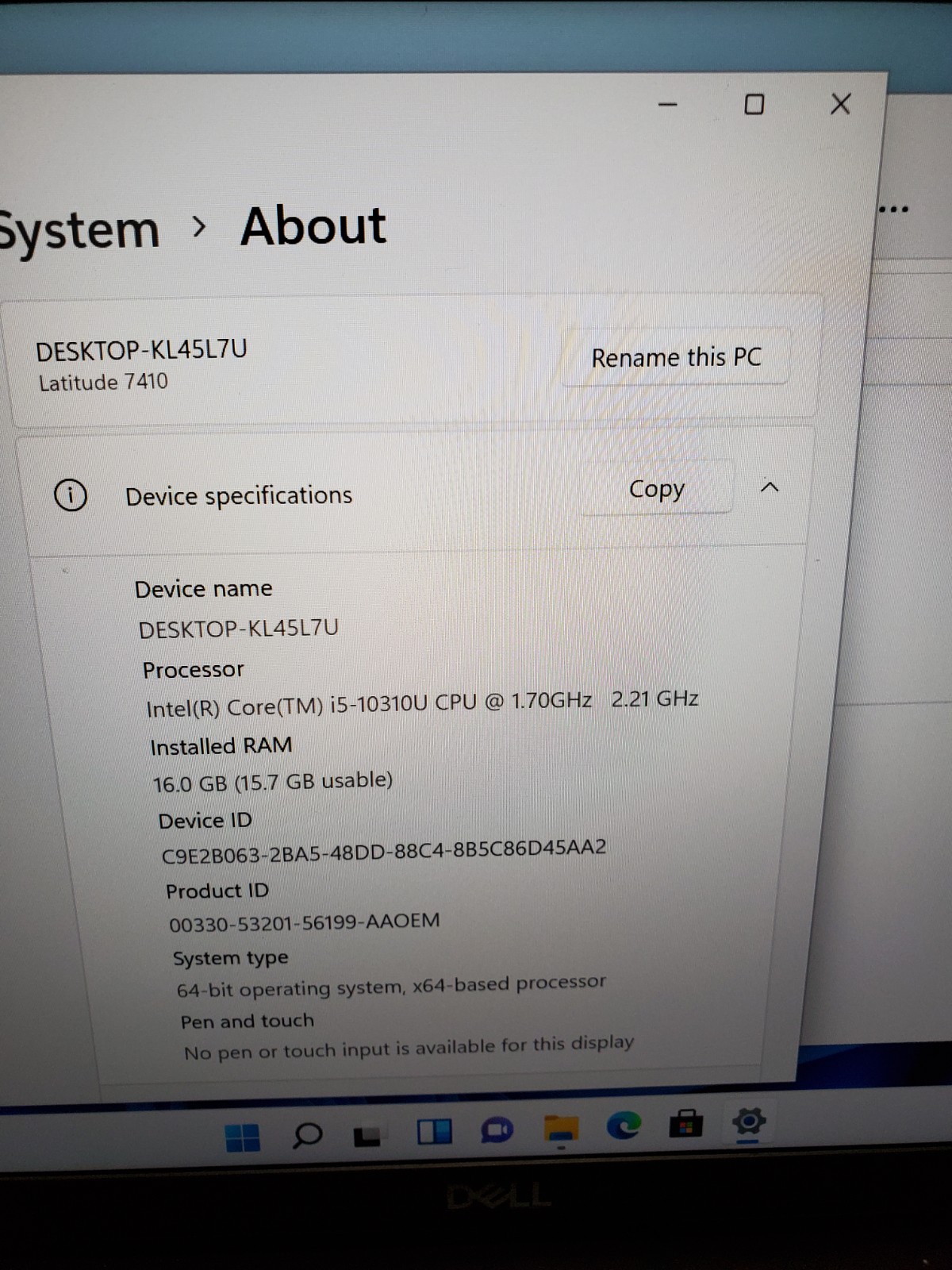Click the Latitude 7410 model text
The width and height of the screenshot is (952, 1270).
(103, 382)
